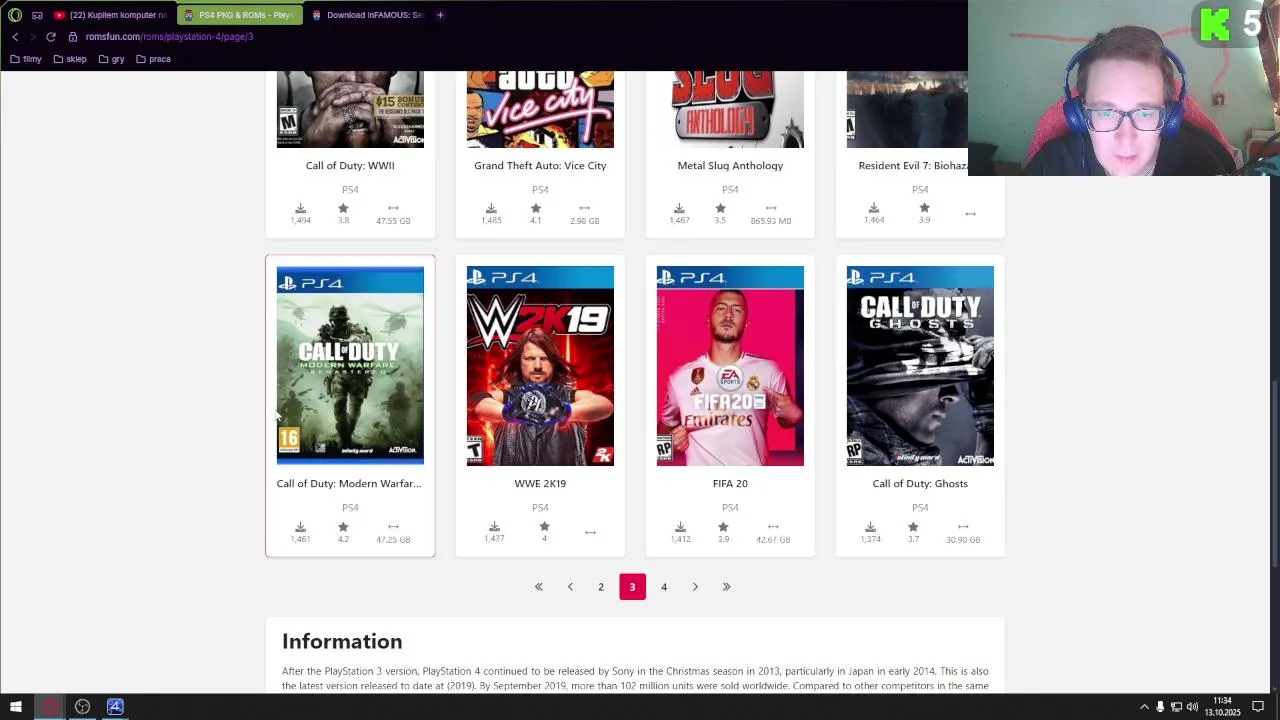Go forward in browser history
1280x720 pixels.
tap(32, 37)
